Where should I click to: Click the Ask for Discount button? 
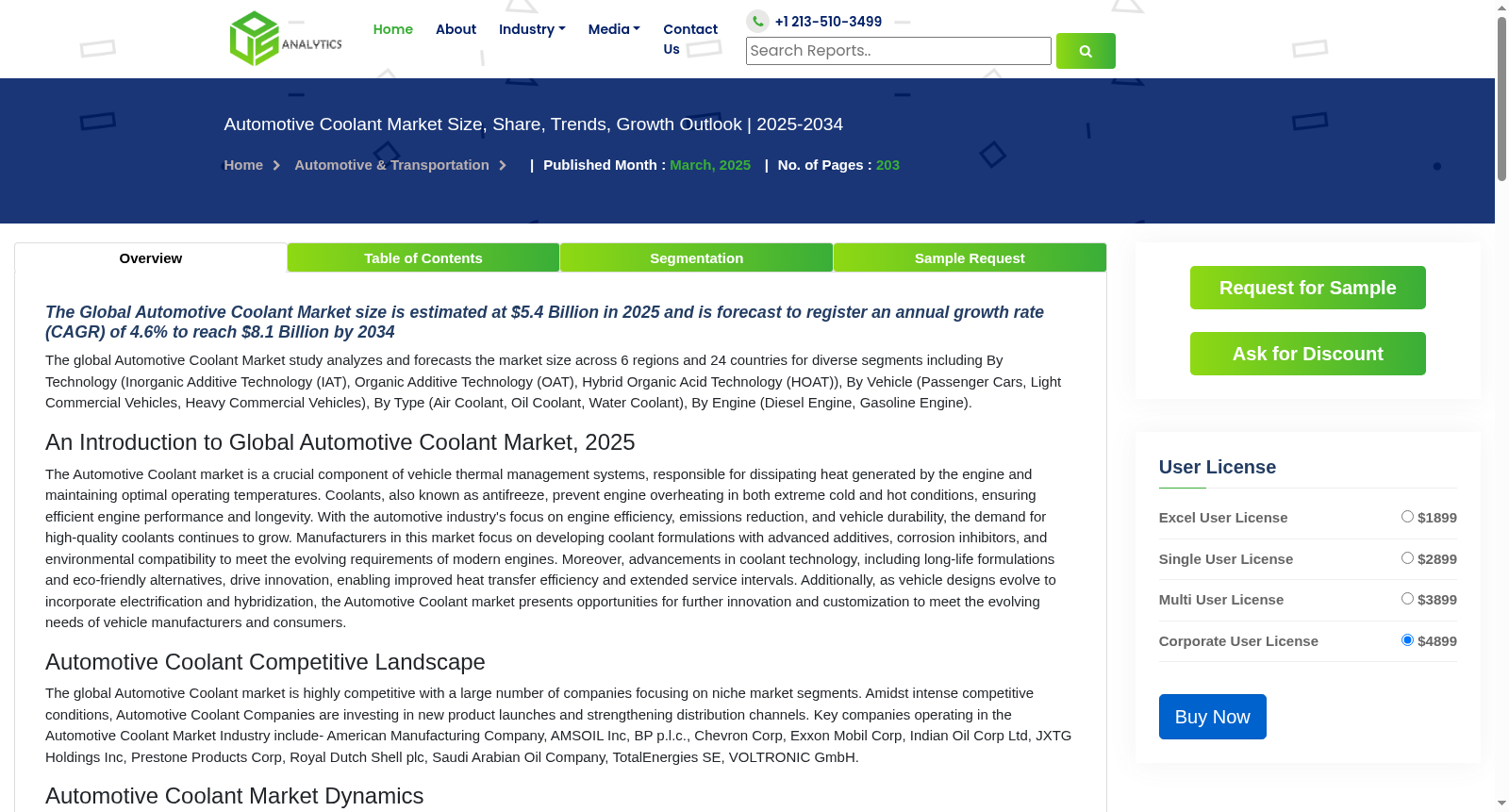[x=1308, y=354]
